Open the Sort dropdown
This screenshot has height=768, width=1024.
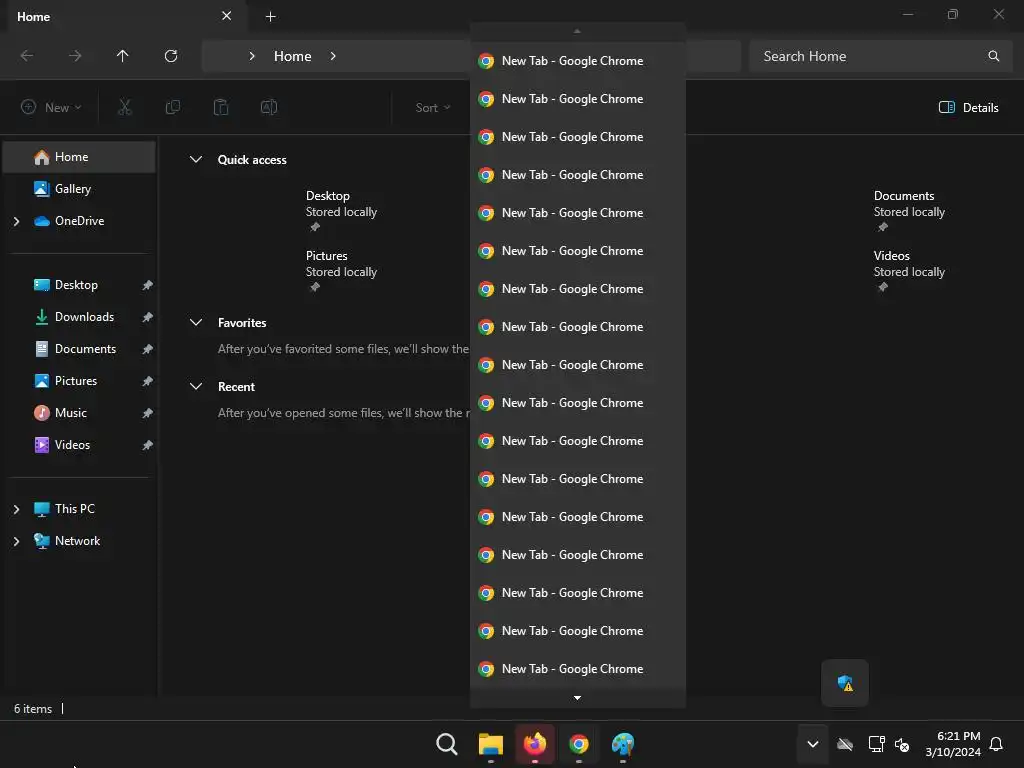433,108
